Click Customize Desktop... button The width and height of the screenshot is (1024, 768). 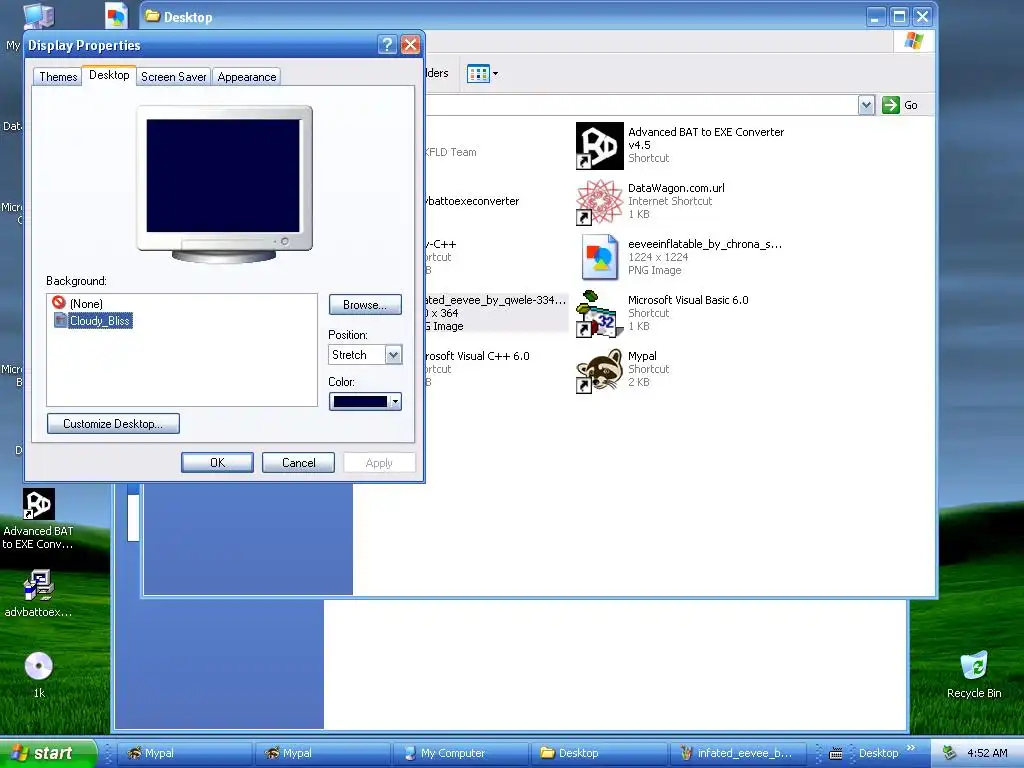click(x=113, y=424)
